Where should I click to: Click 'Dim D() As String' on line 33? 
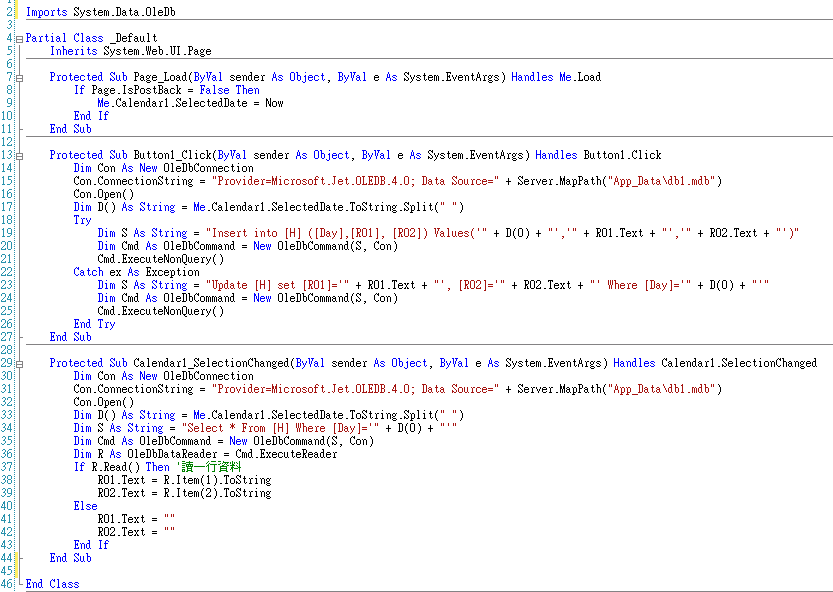[124, 415]
